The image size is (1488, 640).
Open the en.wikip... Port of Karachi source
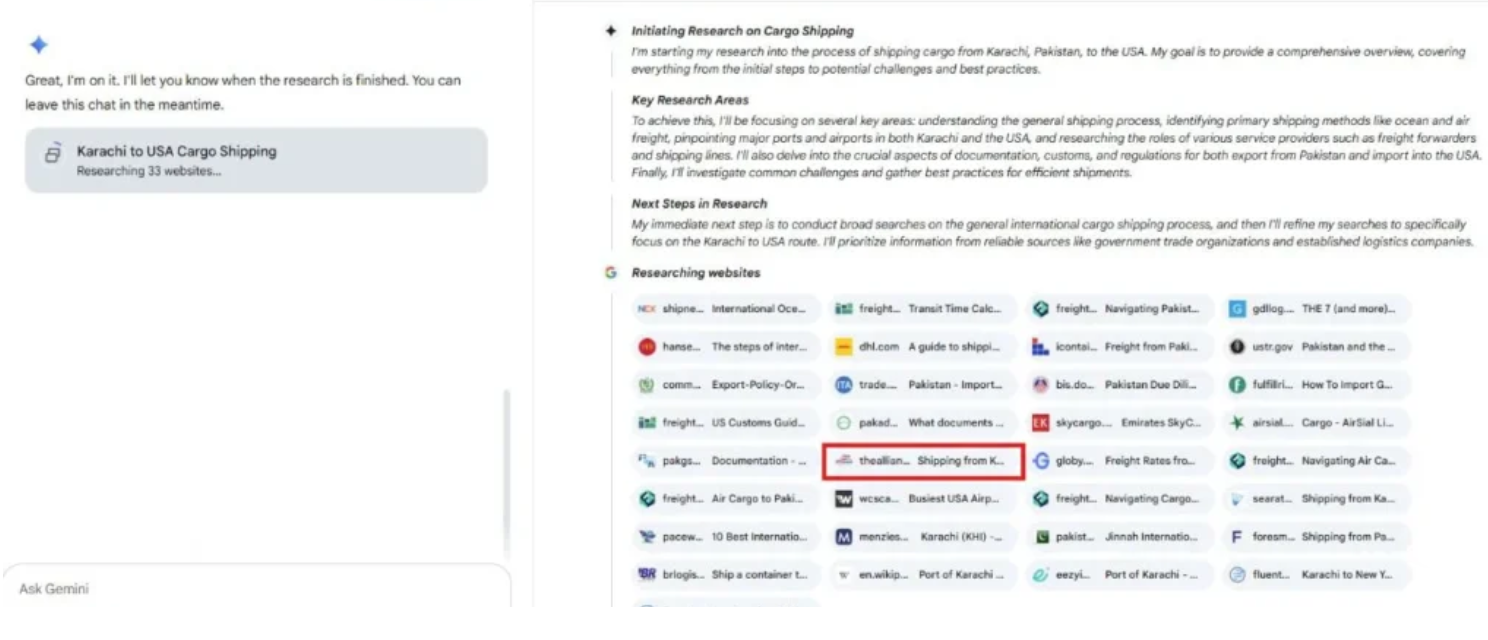click(922, 575)
